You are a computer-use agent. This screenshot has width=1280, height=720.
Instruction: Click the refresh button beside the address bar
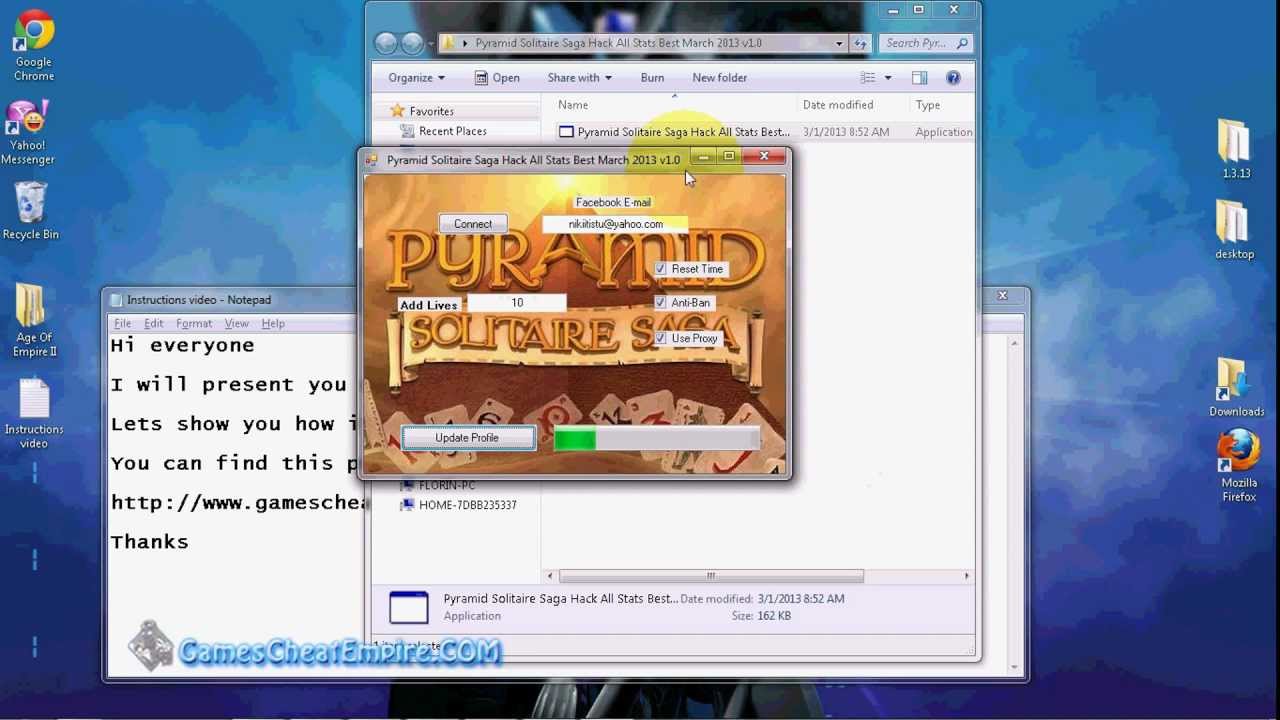861,43
